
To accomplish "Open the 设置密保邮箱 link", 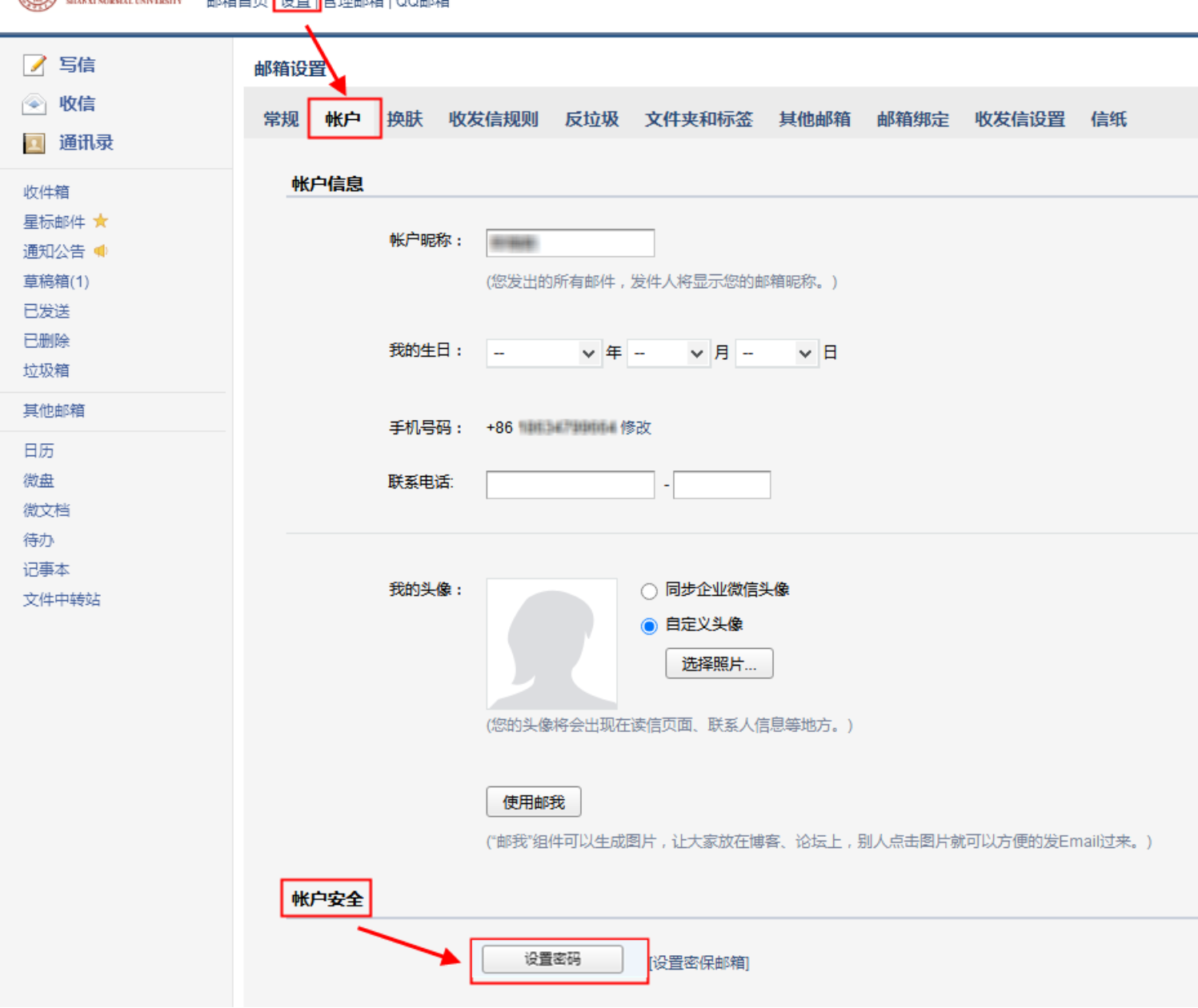I will pyautogui.click(x=699, y=963).
